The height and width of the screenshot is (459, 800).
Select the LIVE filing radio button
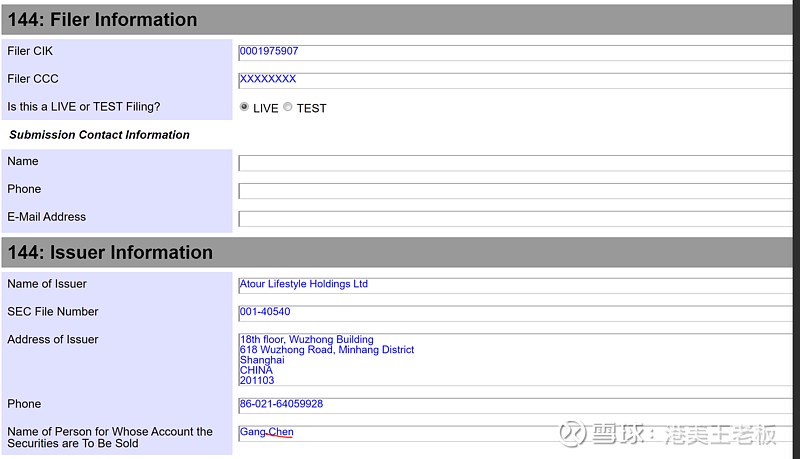coord(244,107)
